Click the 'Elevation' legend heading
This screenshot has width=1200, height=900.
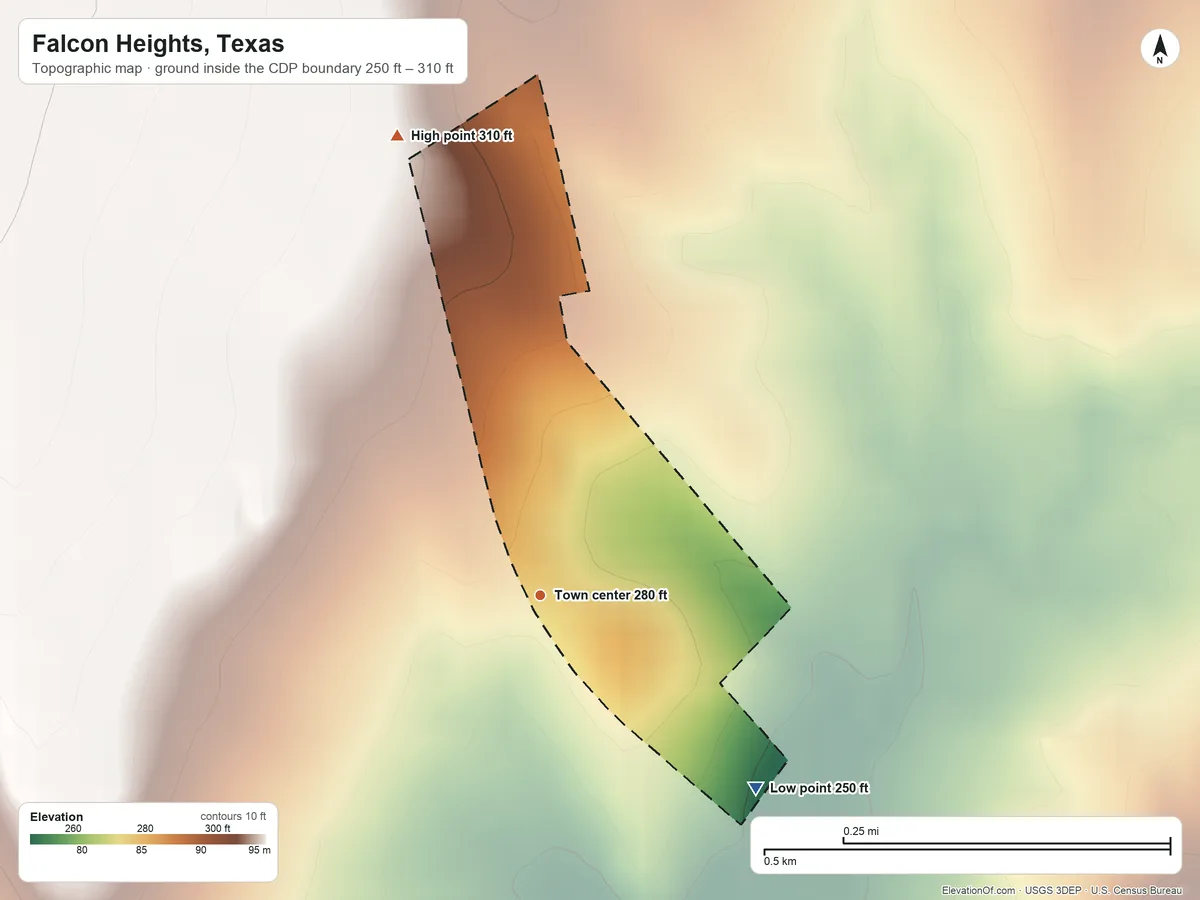click(57, 817)
